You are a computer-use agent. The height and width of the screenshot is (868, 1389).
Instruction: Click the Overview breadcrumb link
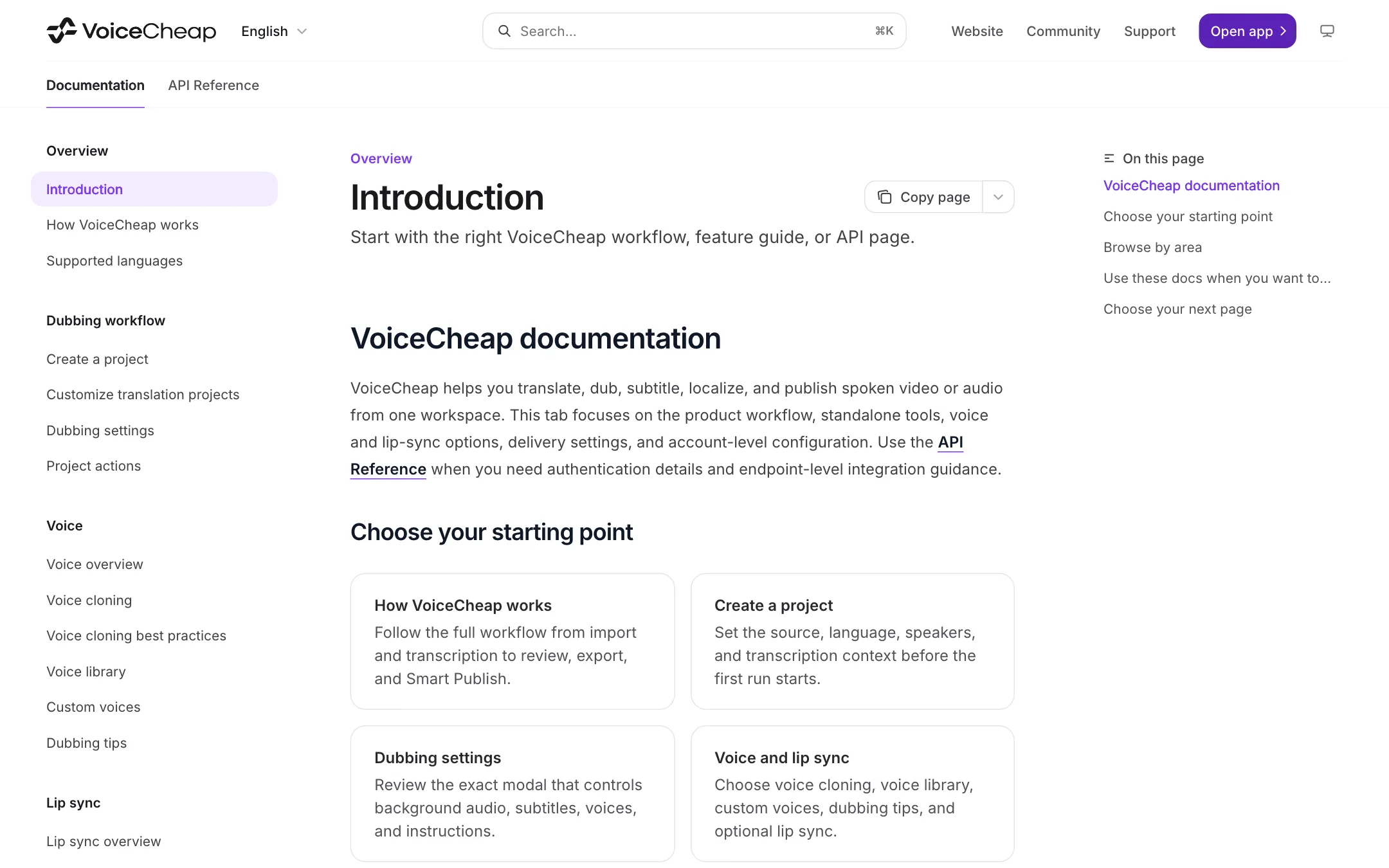point(381,158)
